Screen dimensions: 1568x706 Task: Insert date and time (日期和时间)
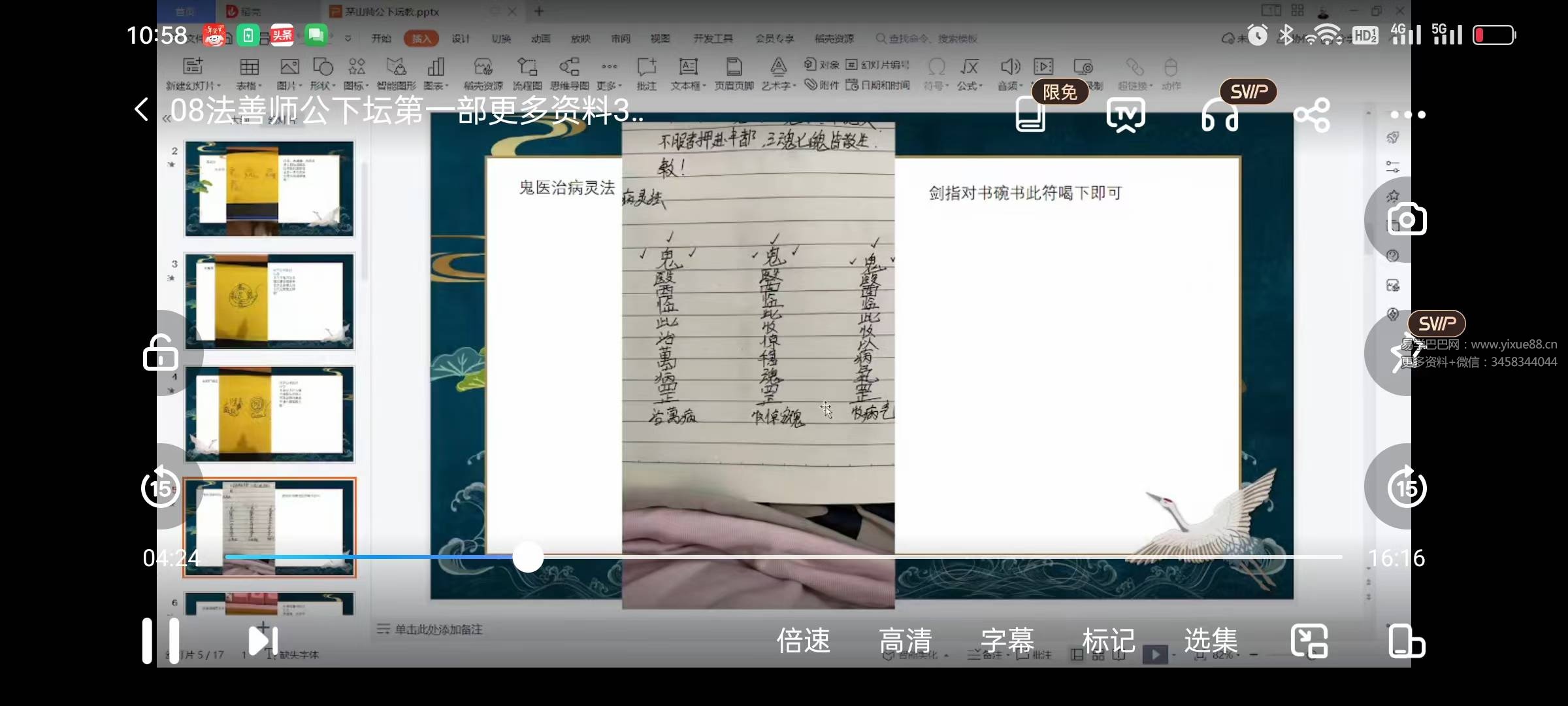[x=879, y=84]
